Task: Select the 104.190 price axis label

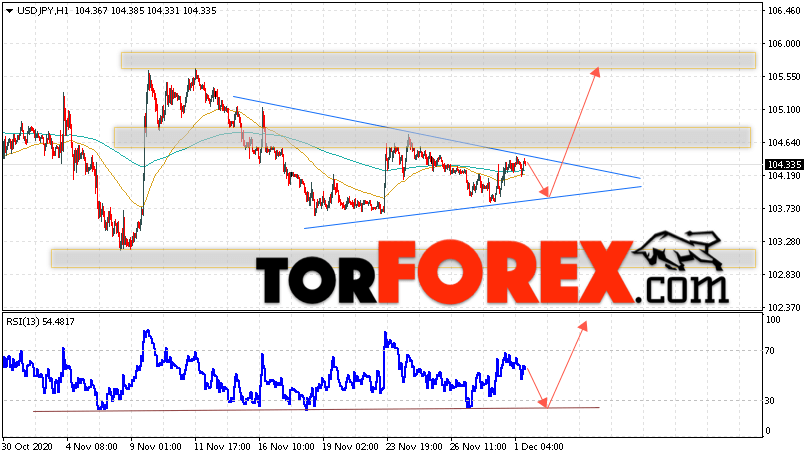Action: point(784,176)
